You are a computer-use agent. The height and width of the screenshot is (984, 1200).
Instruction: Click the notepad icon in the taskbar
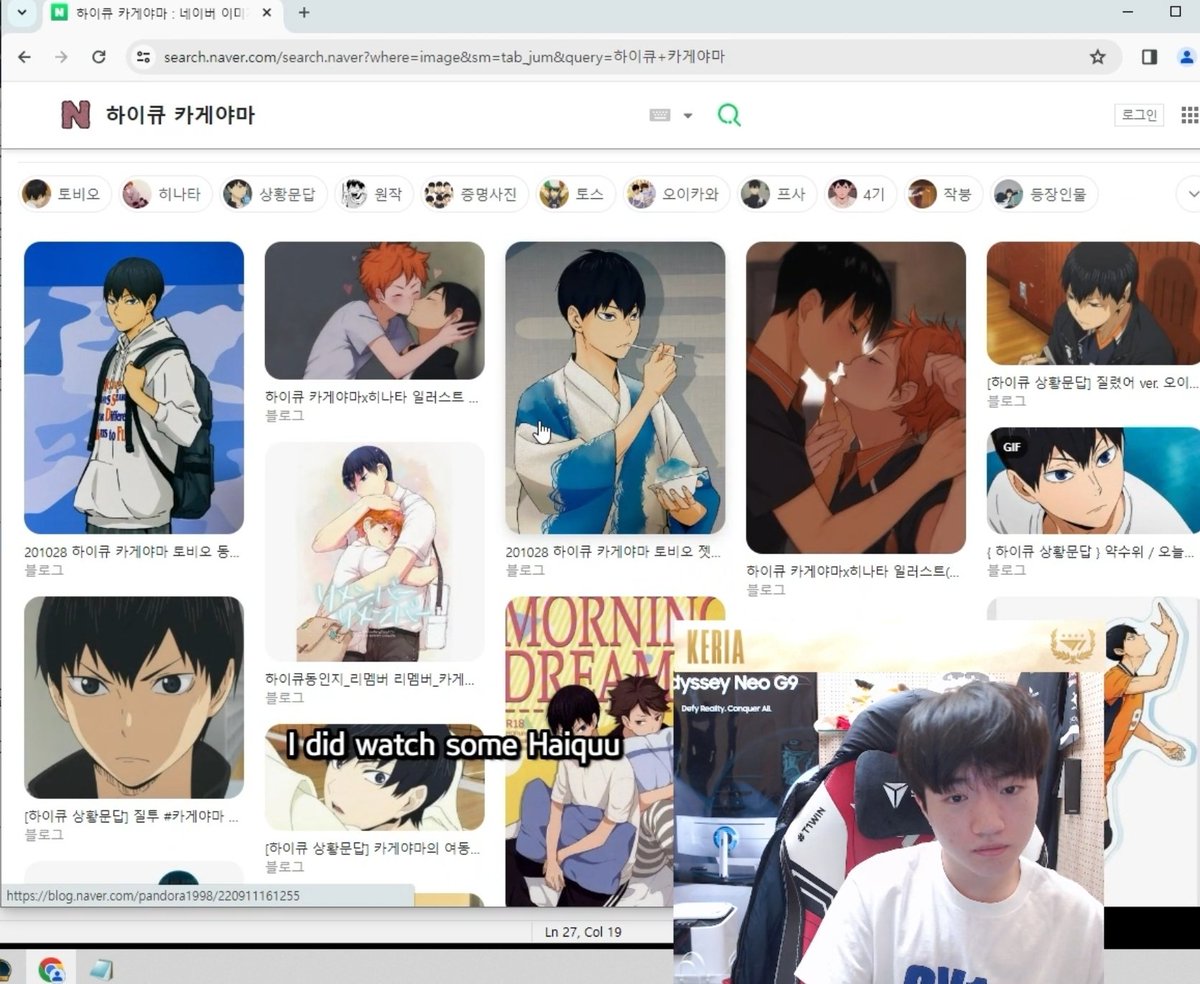pyautogui.click(x=101, y=969)
